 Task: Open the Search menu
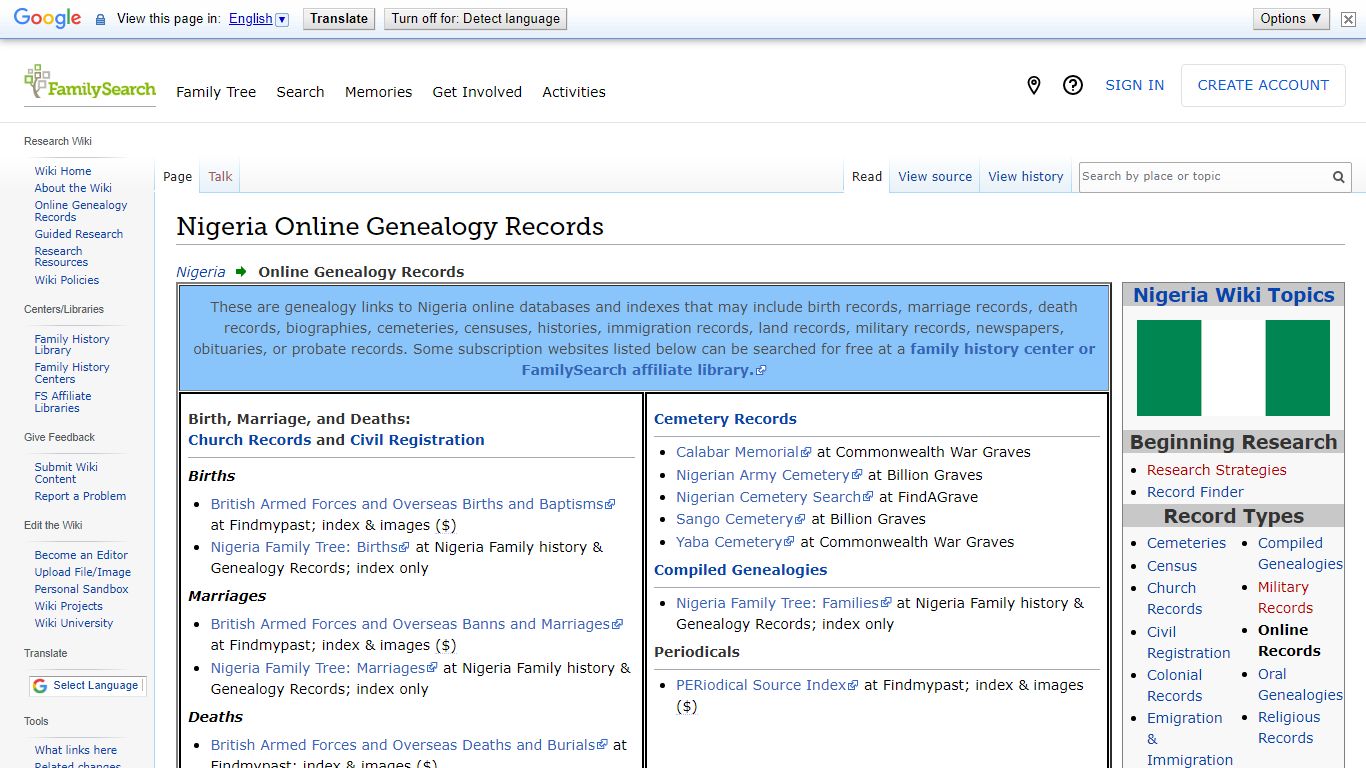(300, 92)
